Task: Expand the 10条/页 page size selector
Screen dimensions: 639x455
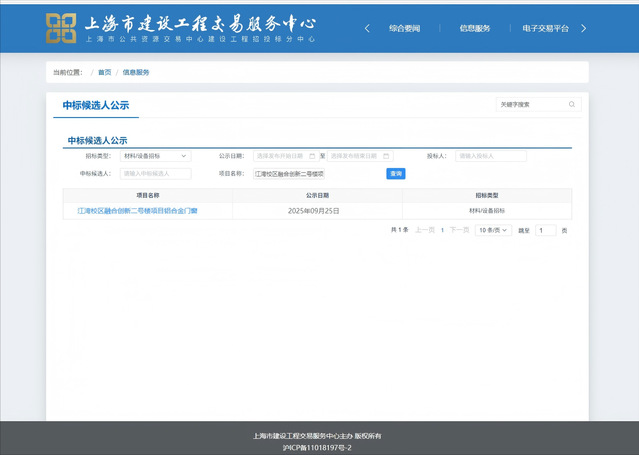Action: (492, 230)
